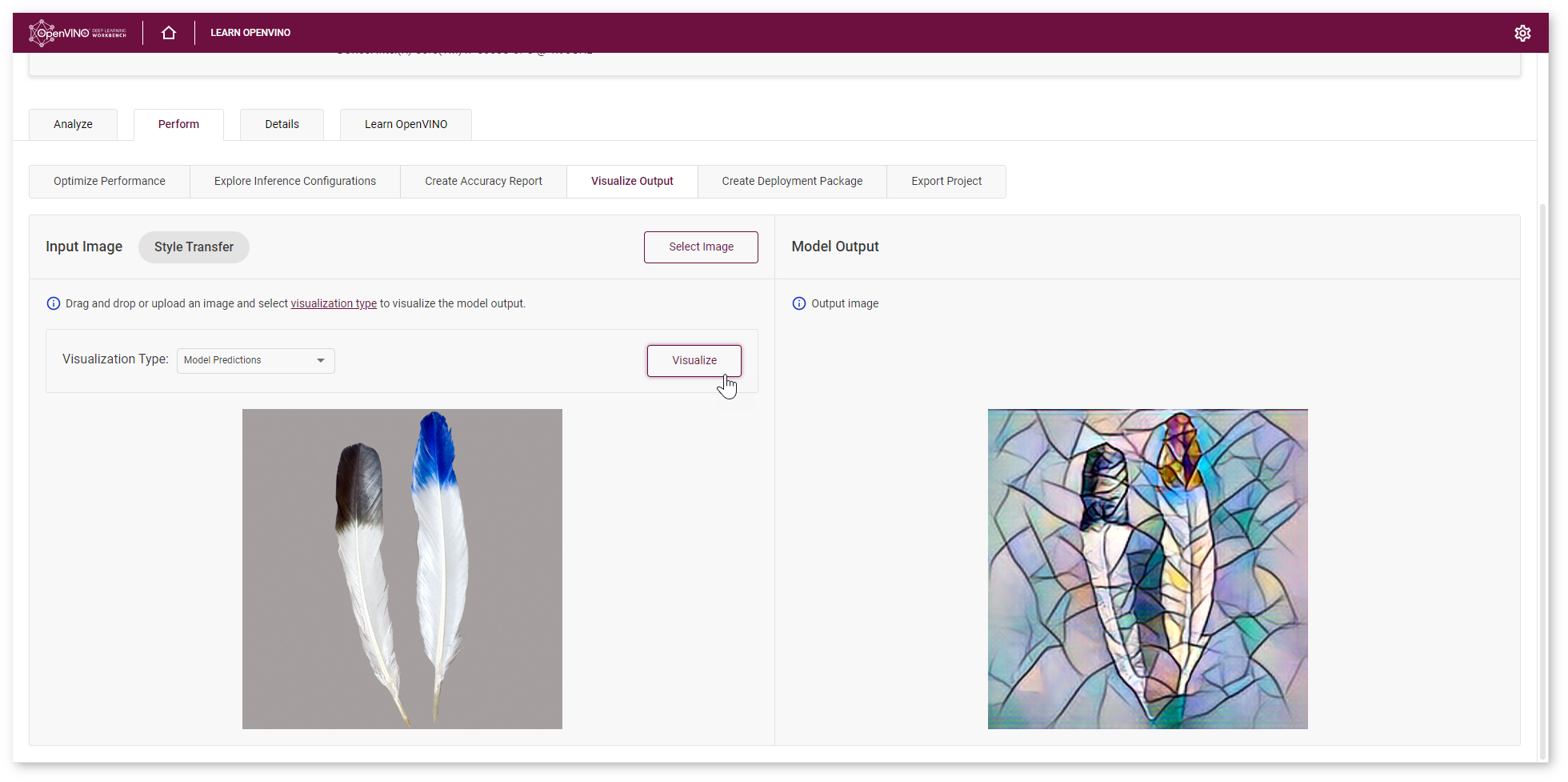Select Create Accuracy Report sub-tab
This screenshot has width=1568, height=782.
[483, 181]
